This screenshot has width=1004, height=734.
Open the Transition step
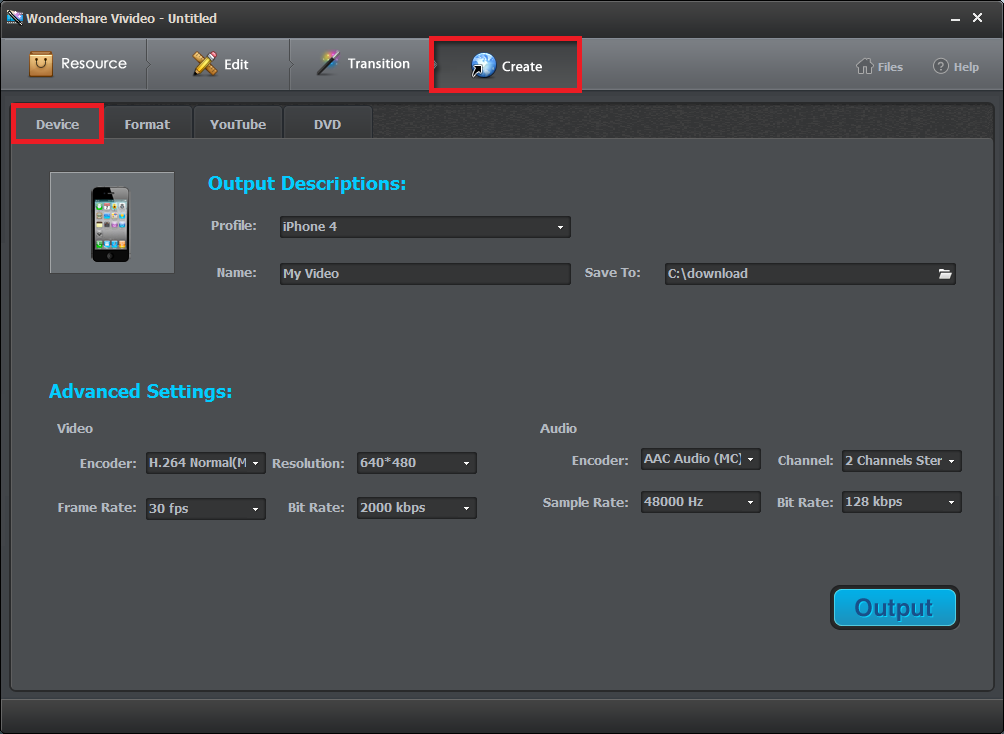pyautogui.click(x=362, y=64)
